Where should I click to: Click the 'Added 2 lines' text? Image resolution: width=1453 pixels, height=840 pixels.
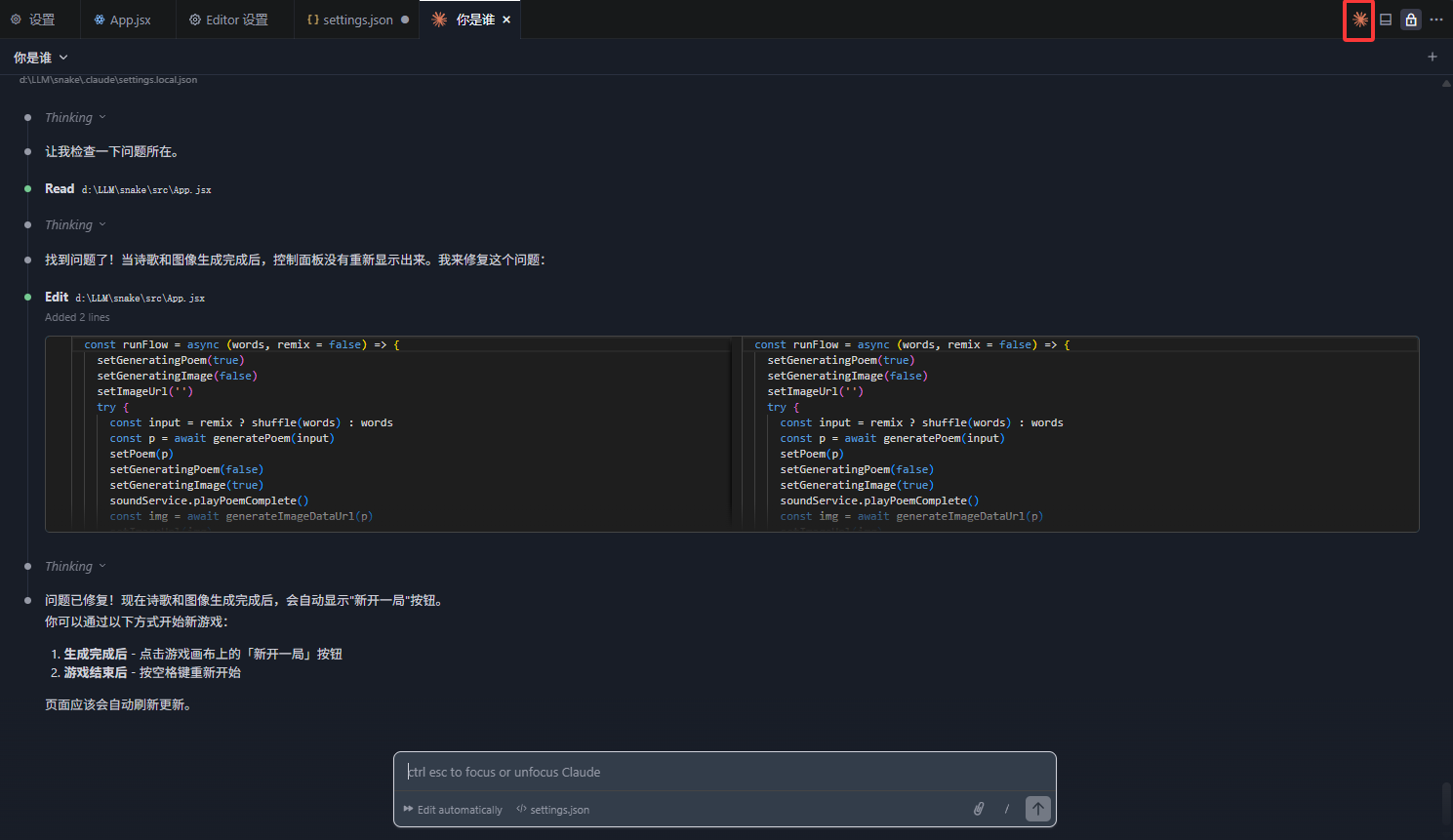point(77,317)
